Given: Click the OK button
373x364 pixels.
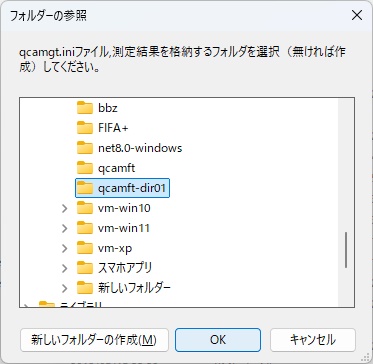Looking at the screenshot, I should click(218, 340).
